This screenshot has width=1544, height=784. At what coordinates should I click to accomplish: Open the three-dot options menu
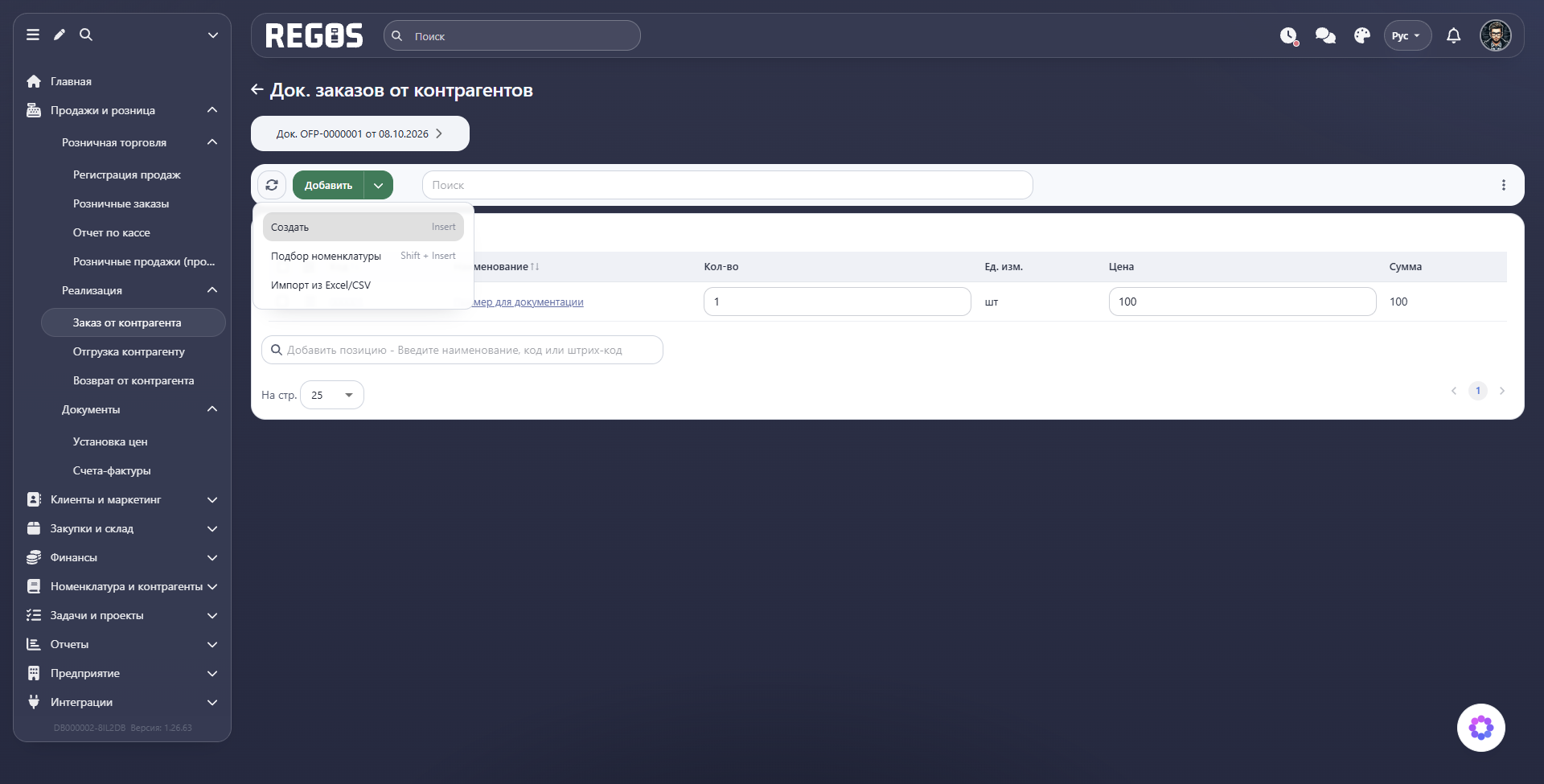coord(1503,185)
